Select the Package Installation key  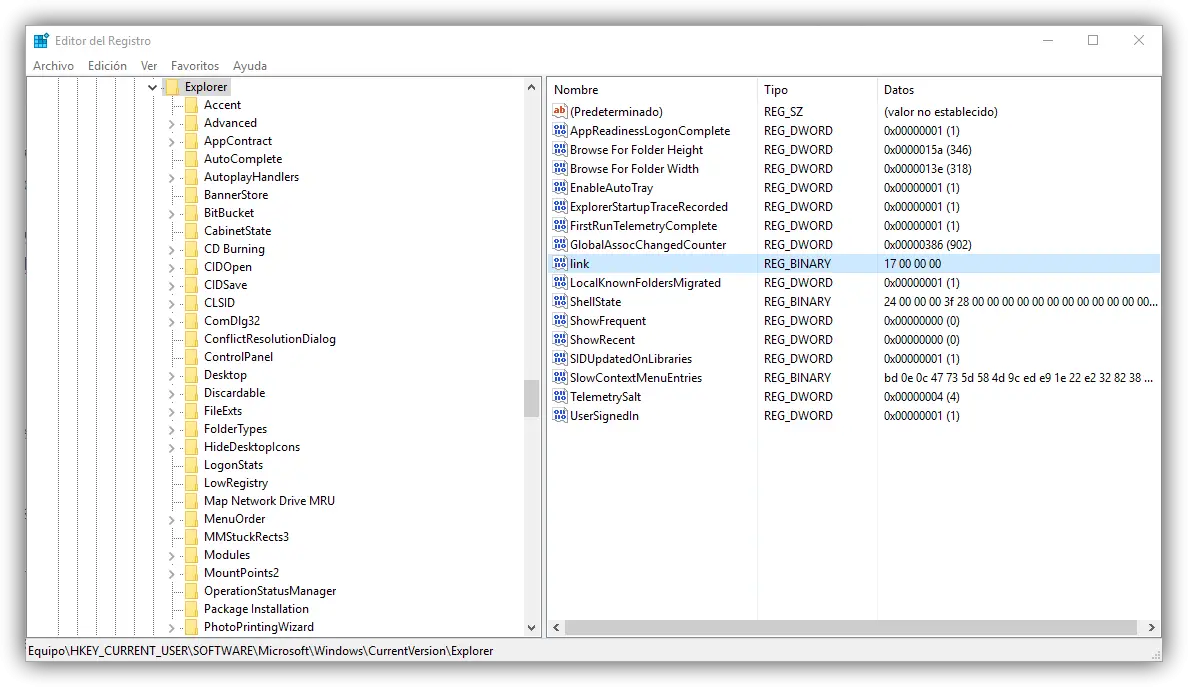coord(256,609)
